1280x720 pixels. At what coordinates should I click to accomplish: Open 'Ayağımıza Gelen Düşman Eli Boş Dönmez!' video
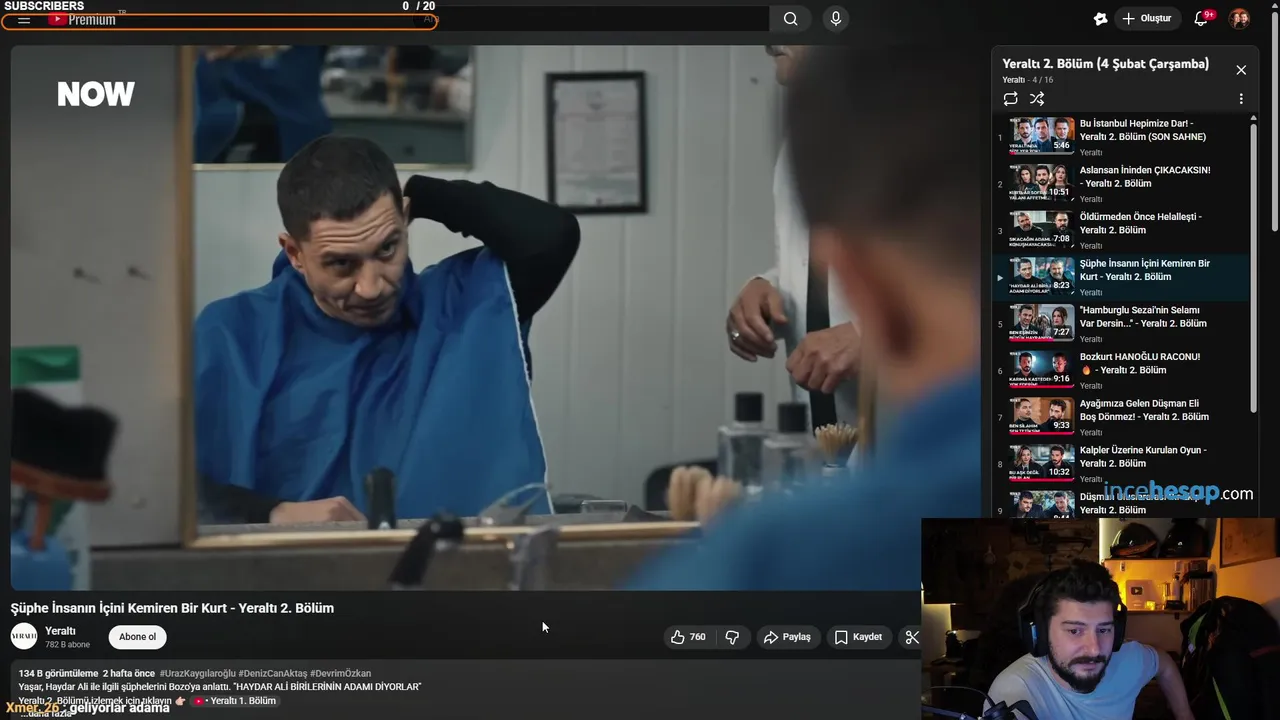click(1122, 417)
